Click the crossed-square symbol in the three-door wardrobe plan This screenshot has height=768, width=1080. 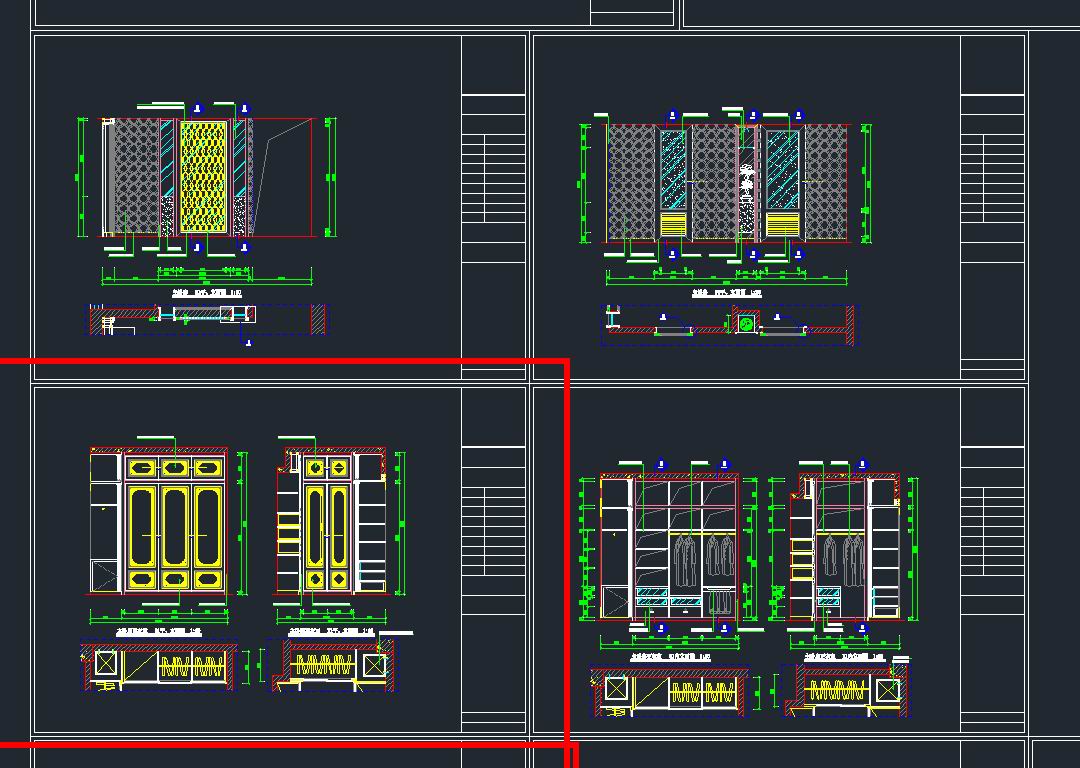[x=105, y=663]
